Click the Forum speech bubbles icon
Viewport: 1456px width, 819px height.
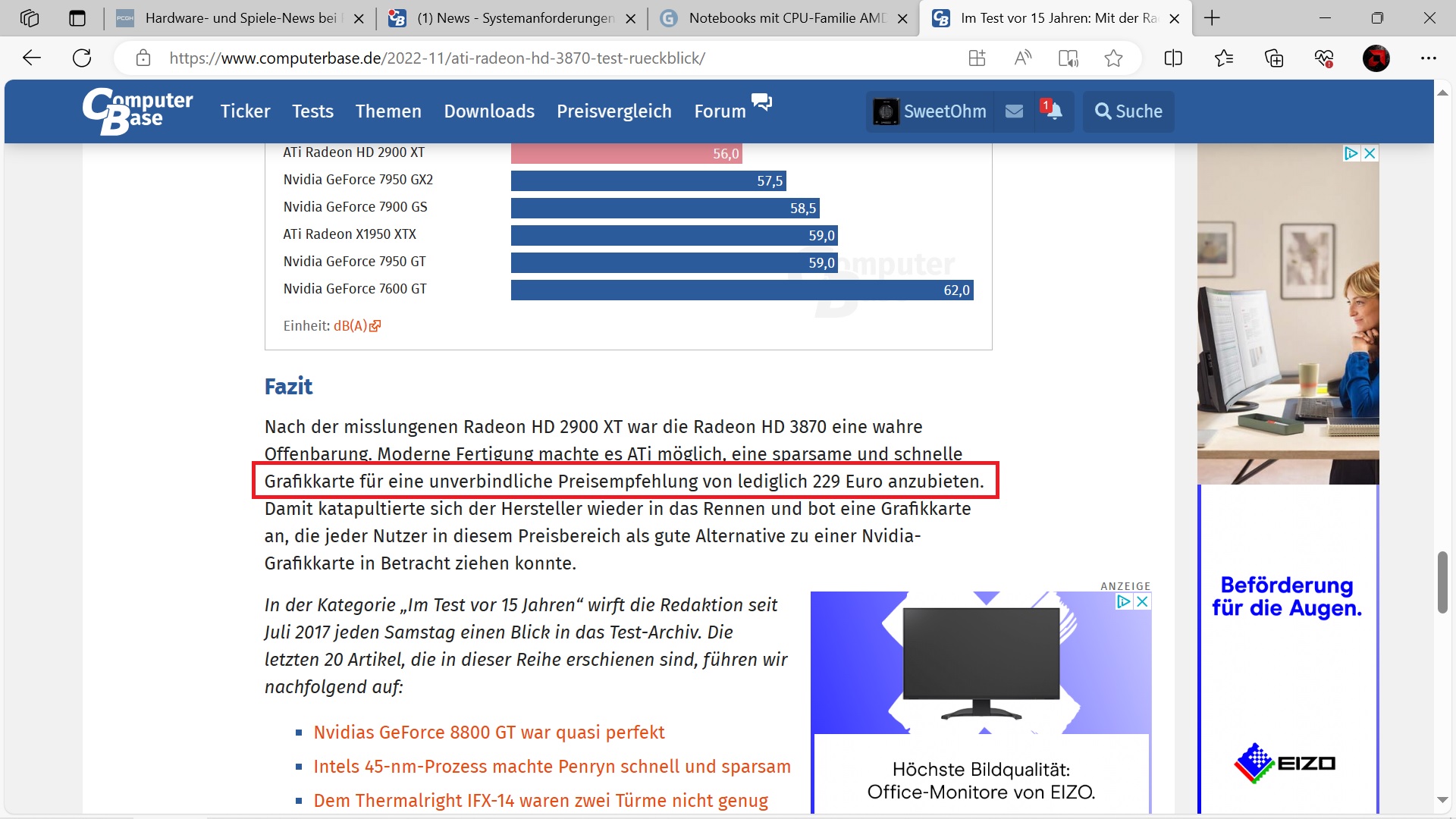[761, 102]
